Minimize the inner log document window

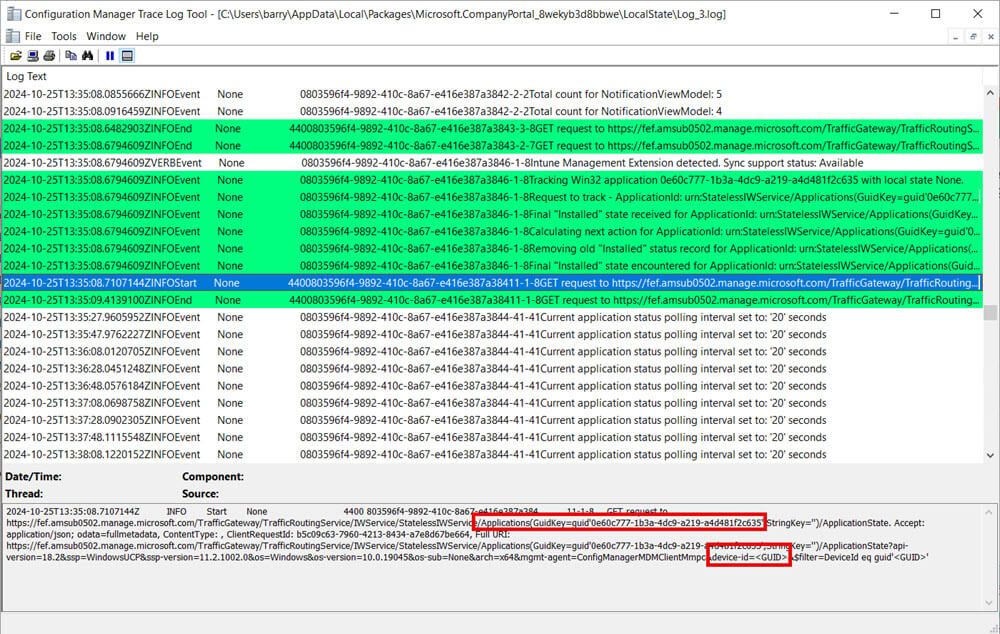955,37
